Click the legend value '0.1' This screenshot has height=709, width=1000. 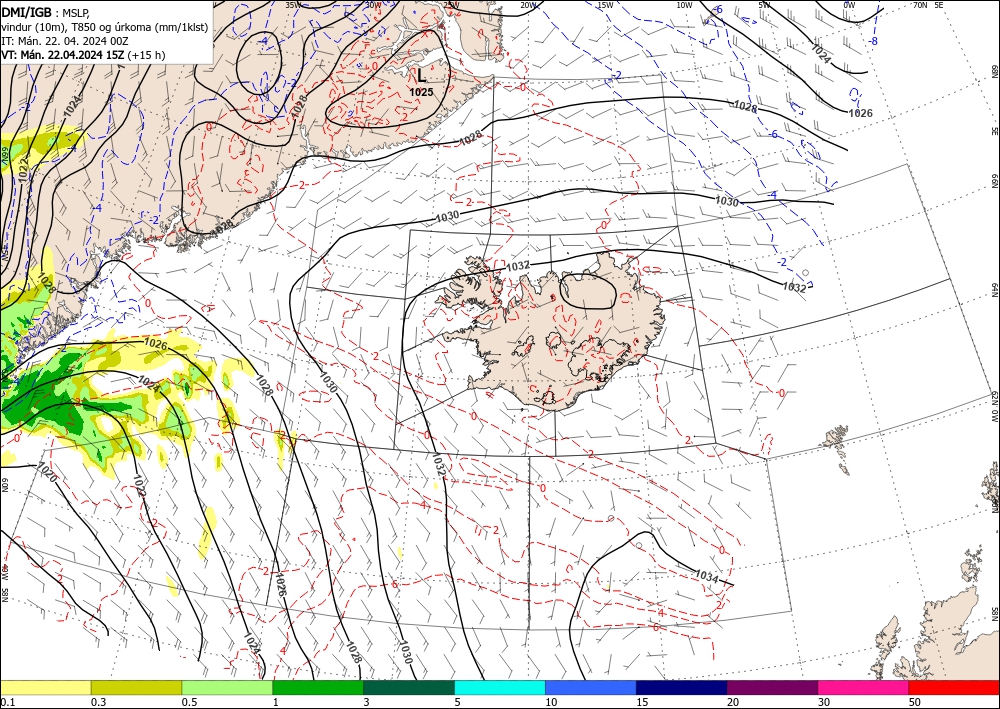point(7,702)
